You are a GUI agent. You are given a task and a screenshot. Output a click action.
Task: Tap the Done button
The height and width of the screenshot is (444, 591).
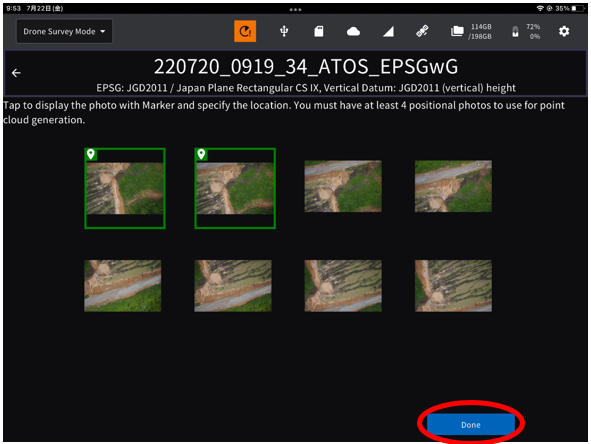click(x=471, y=425)
